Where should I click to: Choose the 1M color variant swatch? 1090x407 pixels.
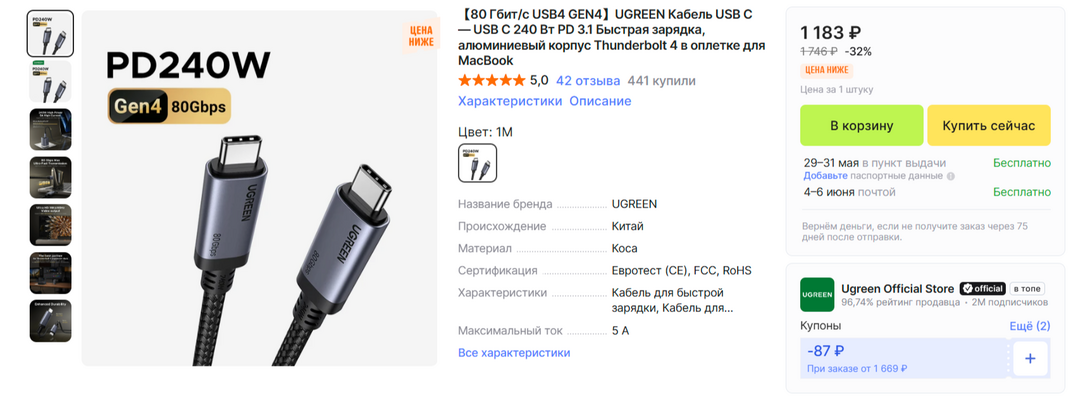coord(478,163)
